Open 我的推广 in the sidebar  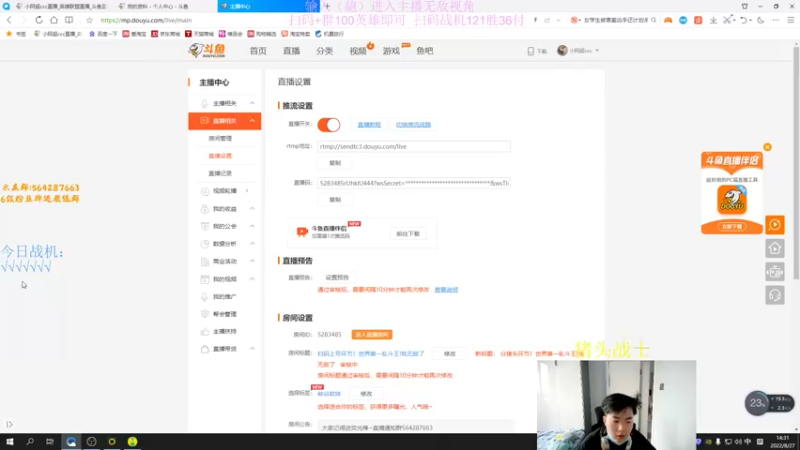(x=224, y=296)
